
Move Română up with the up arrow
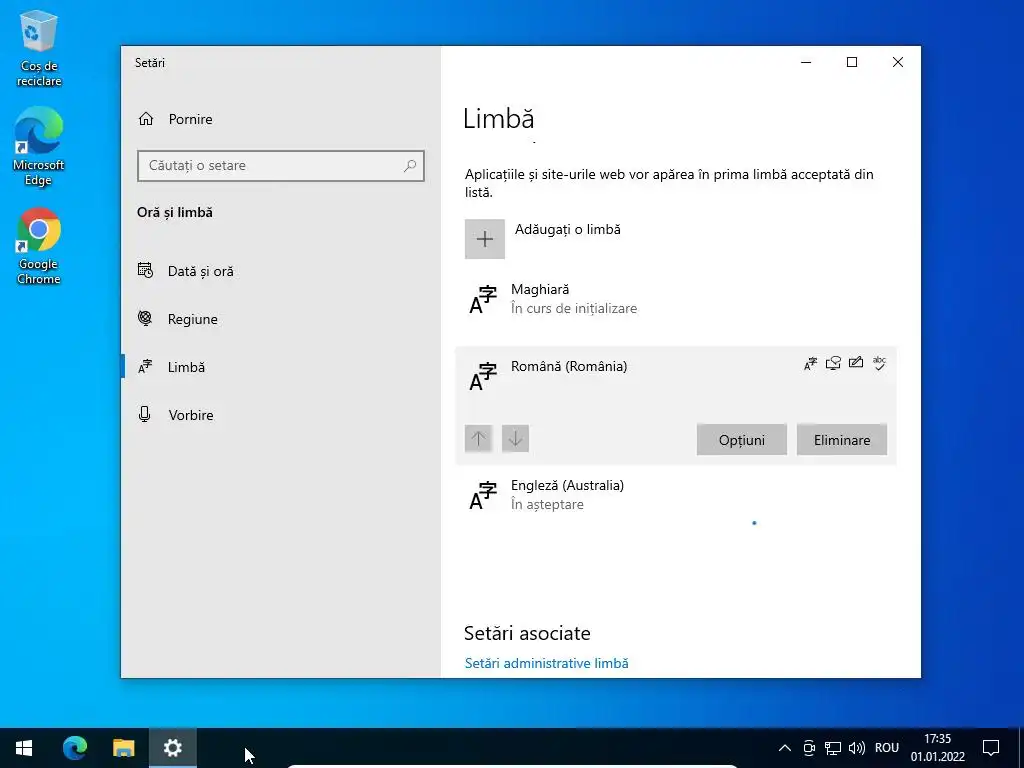(478, 438)
